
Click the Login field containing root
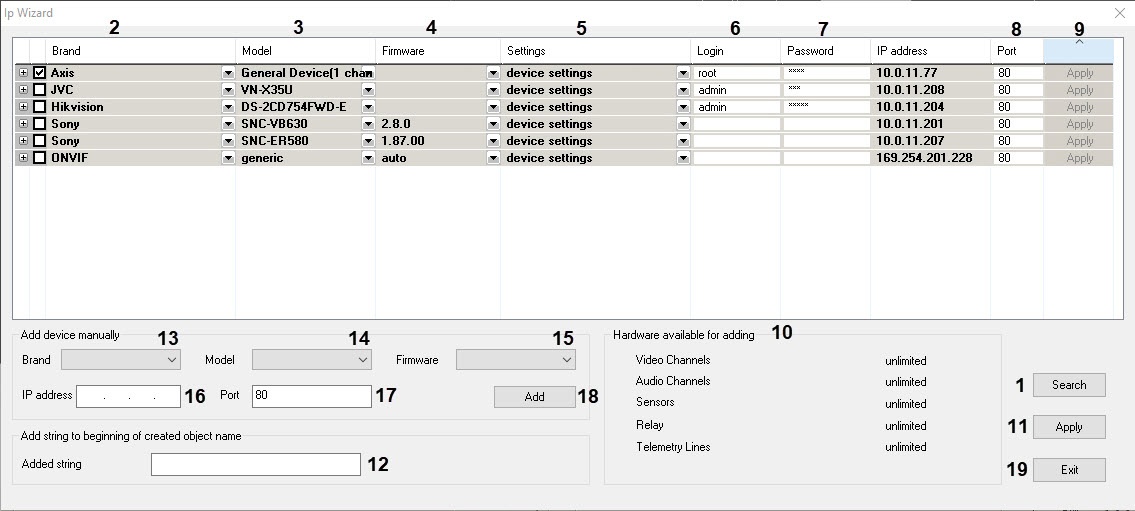[x=736, y=73]
